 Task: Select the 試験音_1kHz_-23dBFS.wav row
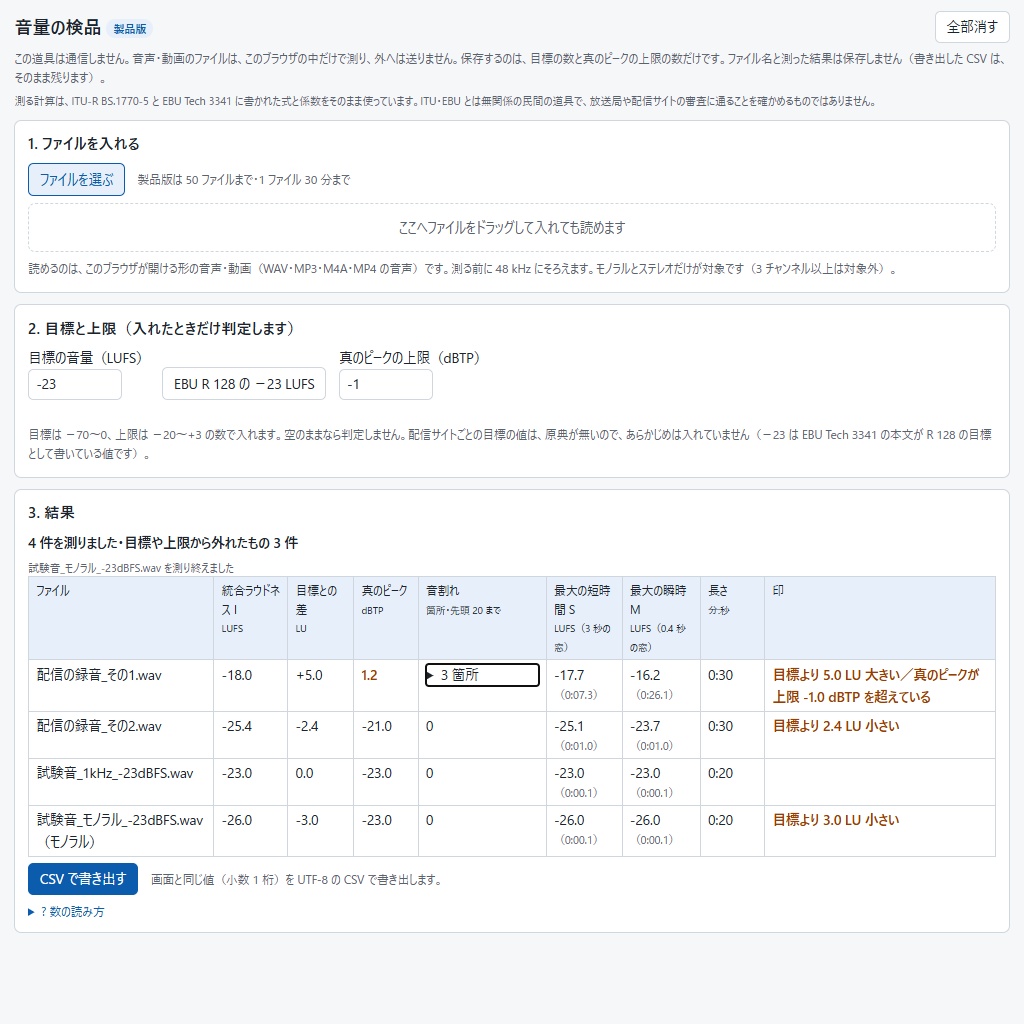coord(511,782)
